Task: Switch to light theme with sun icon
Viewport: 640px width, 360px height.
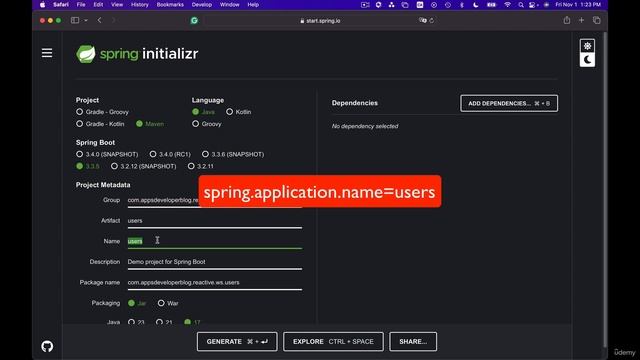Action: (587, 46)
